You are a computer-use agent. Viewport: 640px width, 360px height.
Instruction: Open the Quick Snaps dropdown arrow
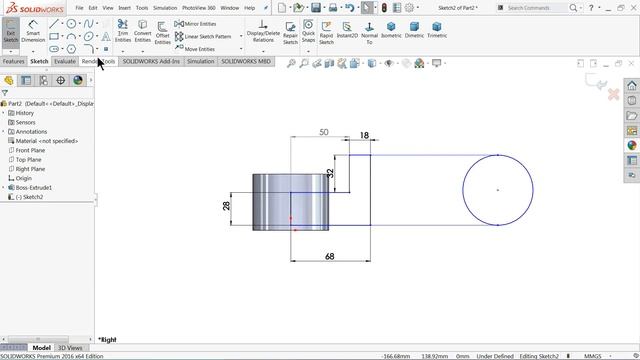[308, 51]
